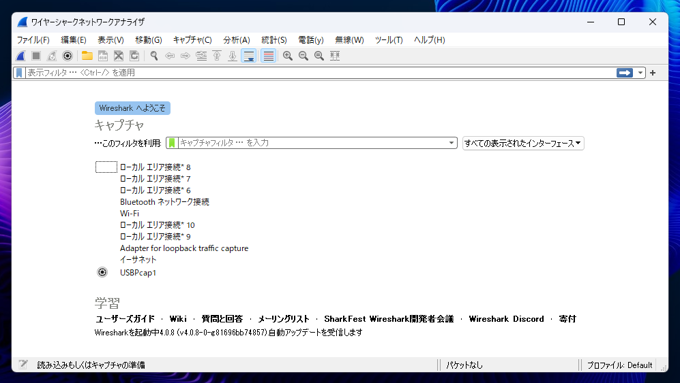Screen dimensions: 680x383
Task: Zoom out on main window text
Action: pos(303,56)
